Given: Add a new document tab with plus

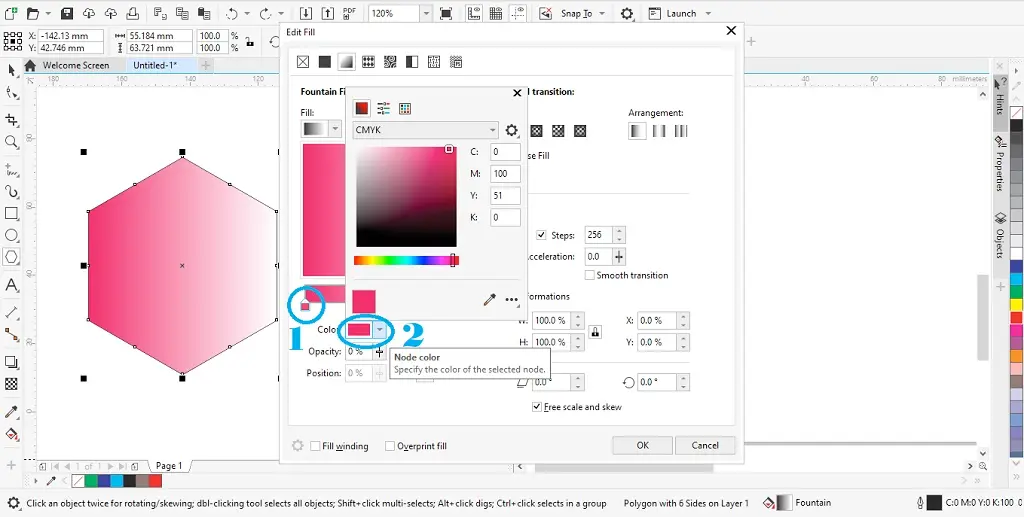Looking at the screenshot, I should pyautogui.click(x=206, y=65).
